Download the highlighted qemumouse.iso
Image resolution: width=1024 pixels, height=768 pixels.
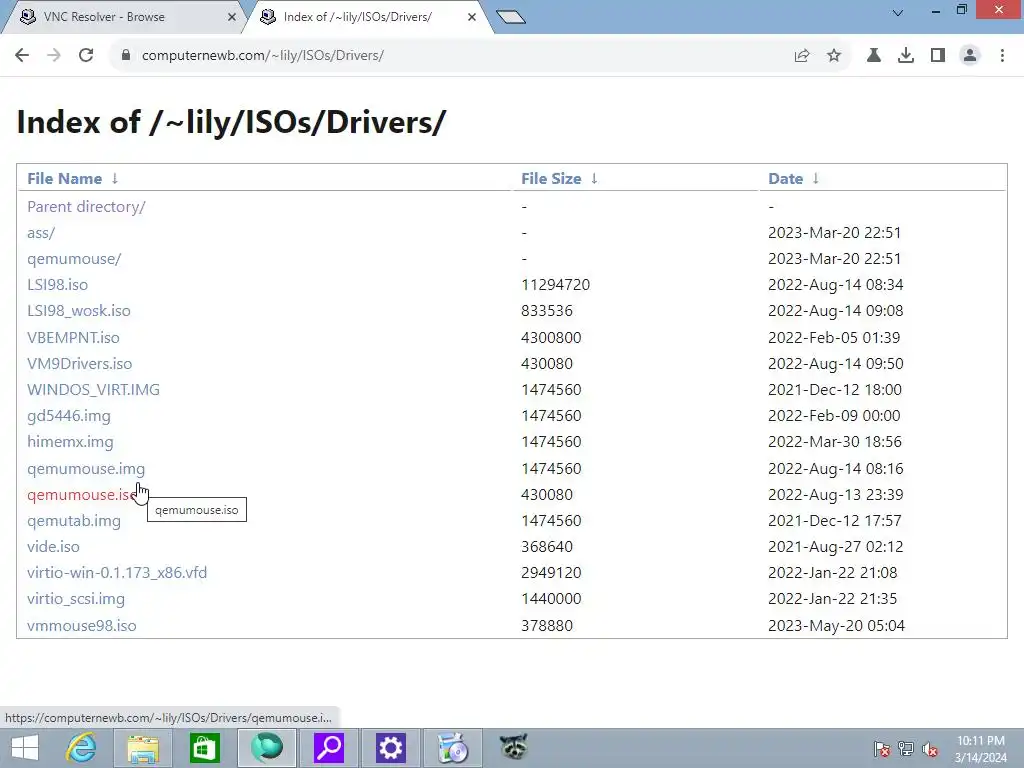(82, 495)
